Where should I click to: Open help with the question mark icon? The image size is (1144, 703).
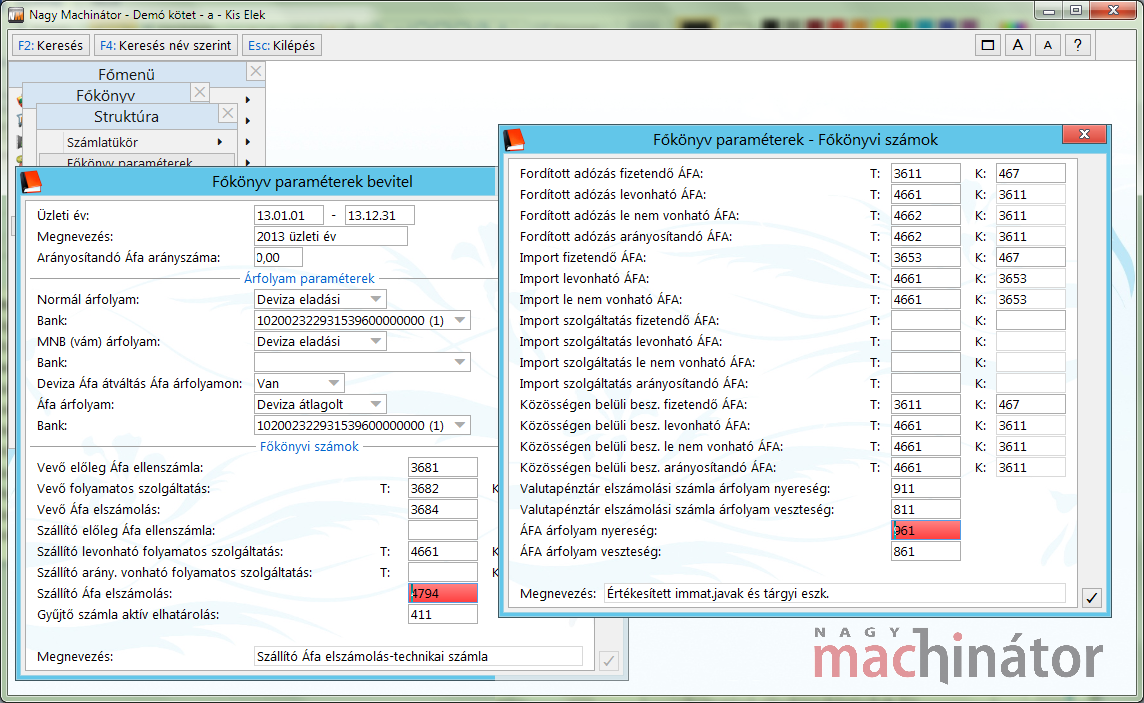coord(1078,45)
